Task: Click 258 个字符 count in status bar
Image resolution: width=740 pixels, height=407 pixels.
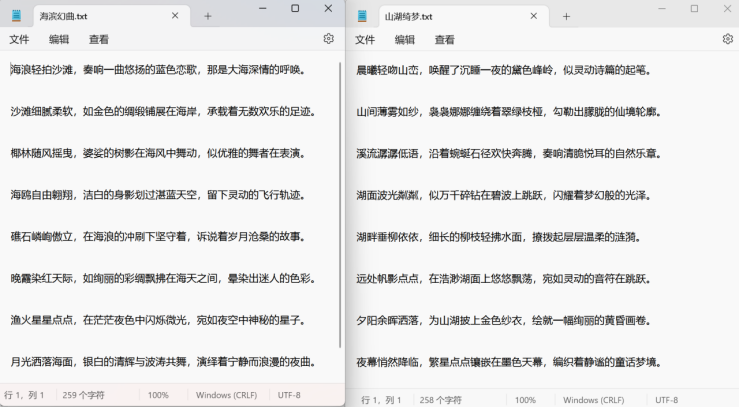Action: [440, 400]
